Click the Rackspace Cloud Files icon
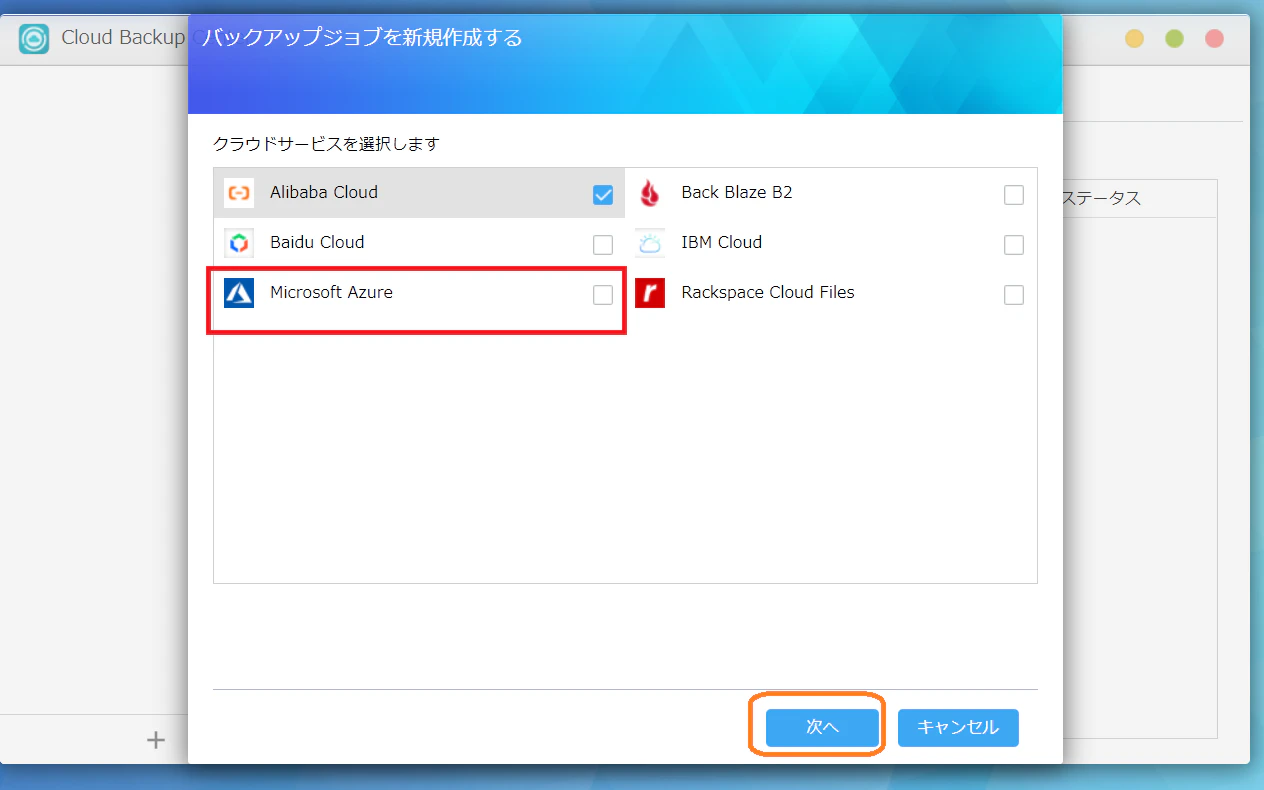The width and height of the screenshot is (1264, 790). (x=650, y=293)
